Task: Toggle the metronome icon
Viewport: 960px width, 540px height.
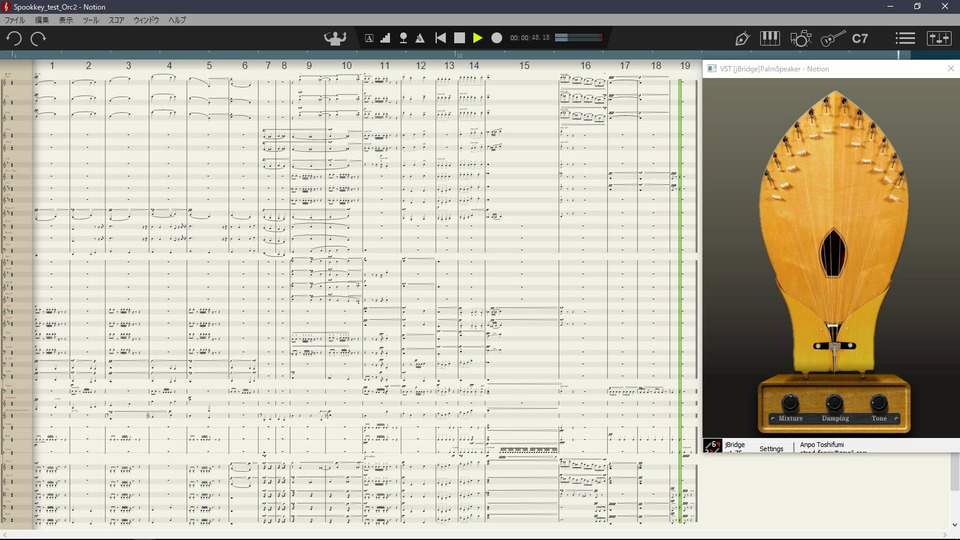Action: pyautogui.click(x=420, y=38)
